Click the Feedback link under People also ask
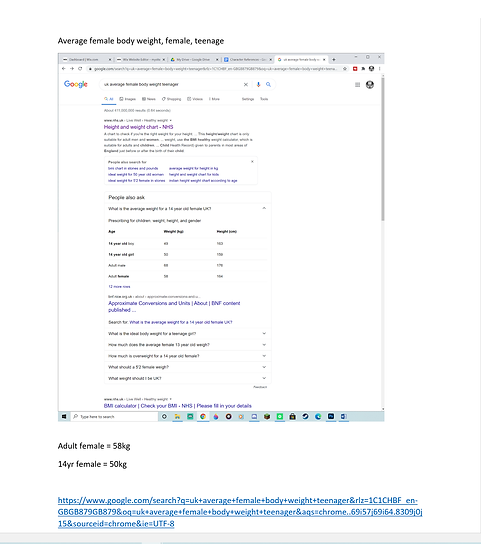 [260, 387]
